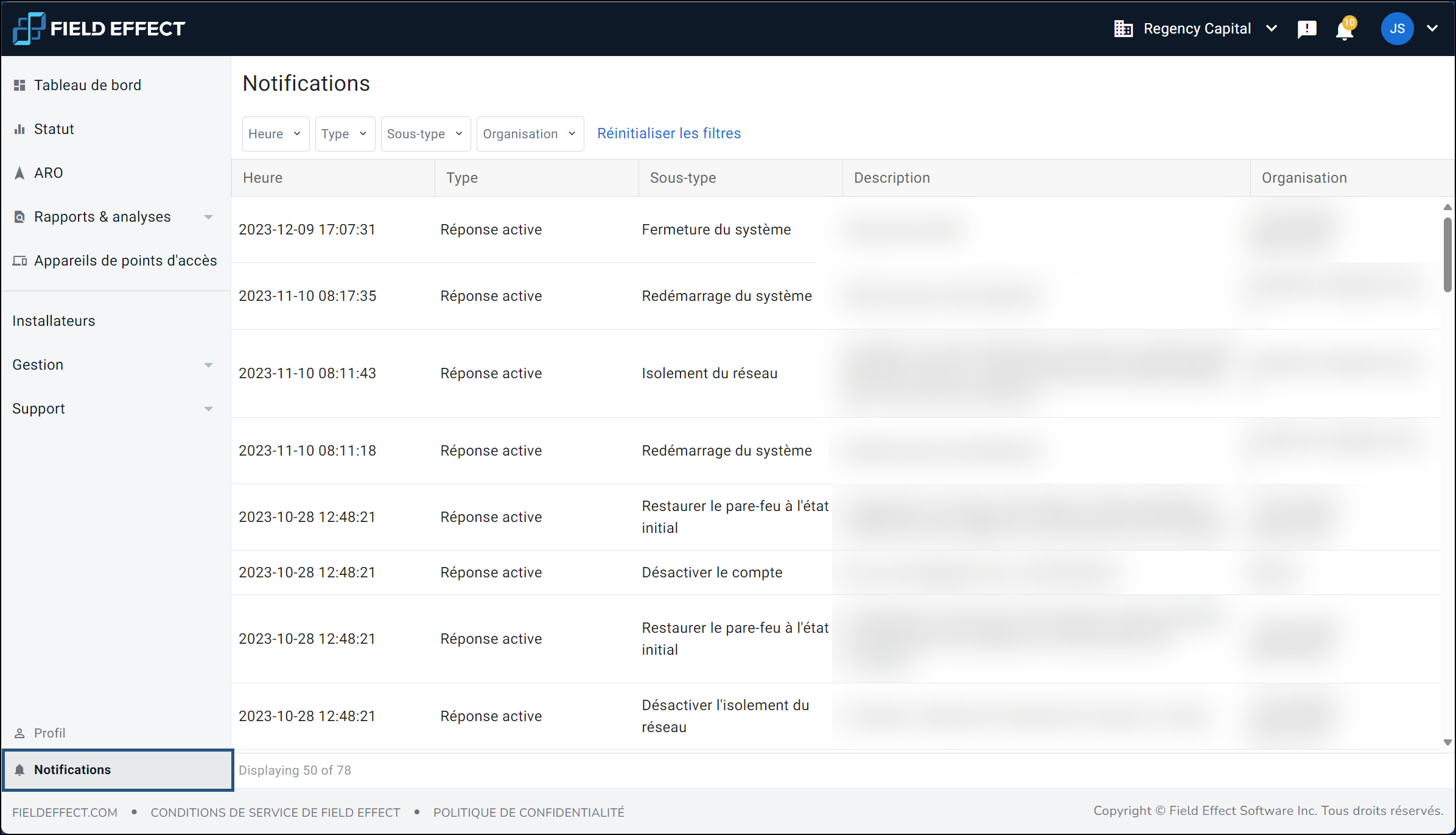This screenshot has width=1456, height=835.
Task: Open the Organisation filter dropdown
Action: tap(530, 134)
